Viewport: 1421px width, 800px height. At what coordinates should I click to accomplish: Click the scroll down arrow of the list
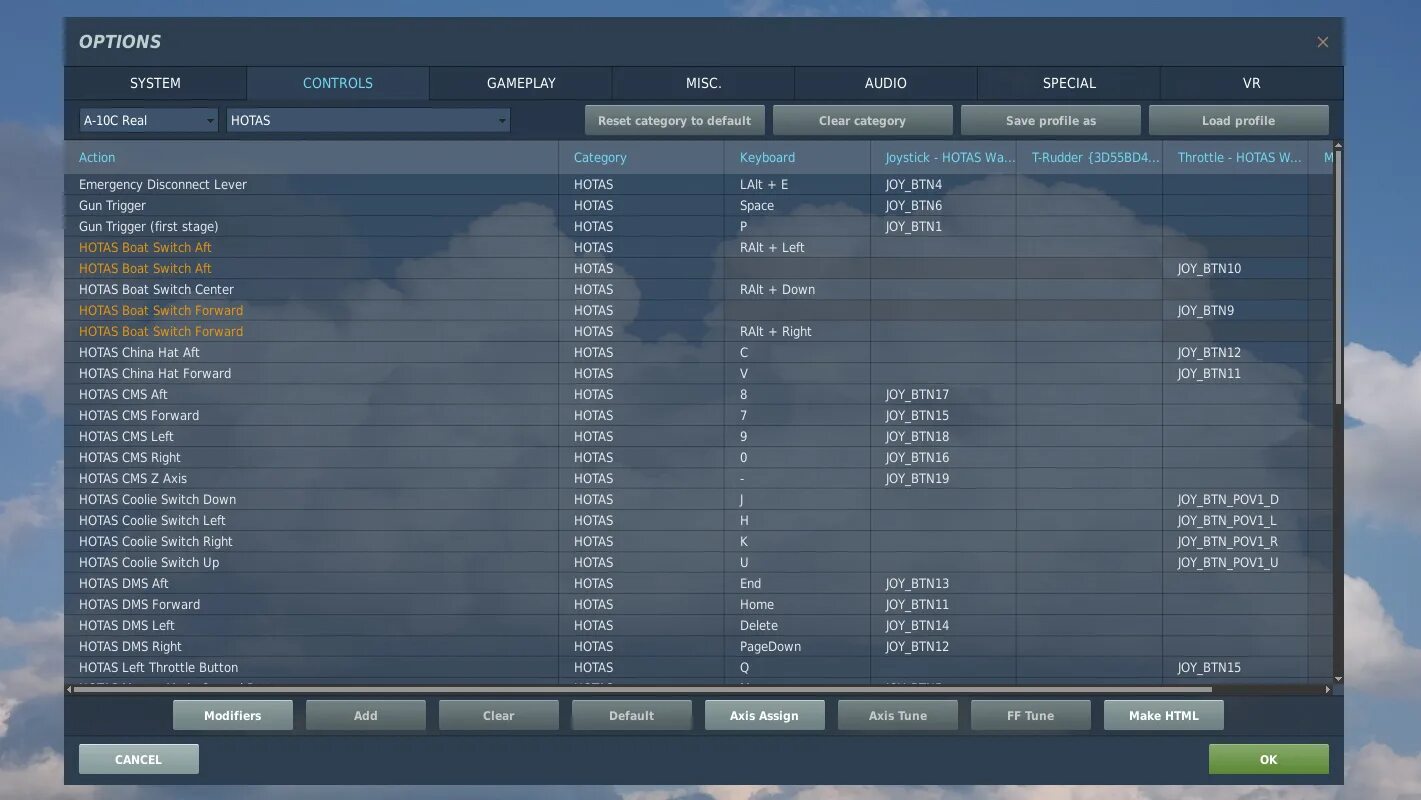pyautogui.click(x=1338, y=678)
